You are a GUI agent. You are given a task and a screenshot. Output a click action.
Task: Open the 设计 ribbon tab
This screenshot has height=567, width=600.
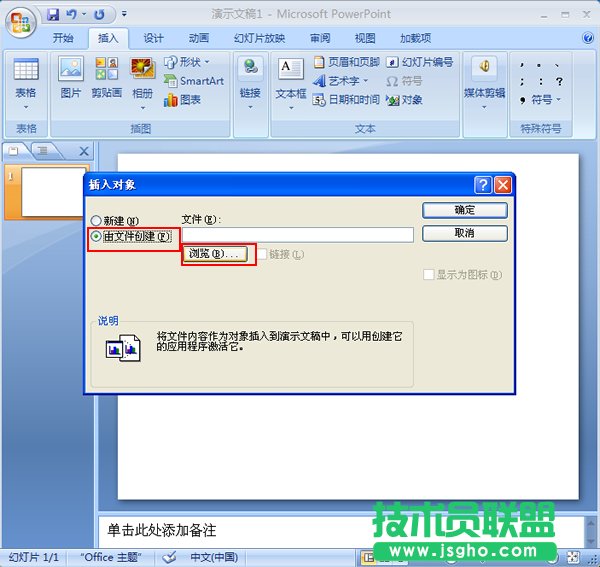point(153,38)
